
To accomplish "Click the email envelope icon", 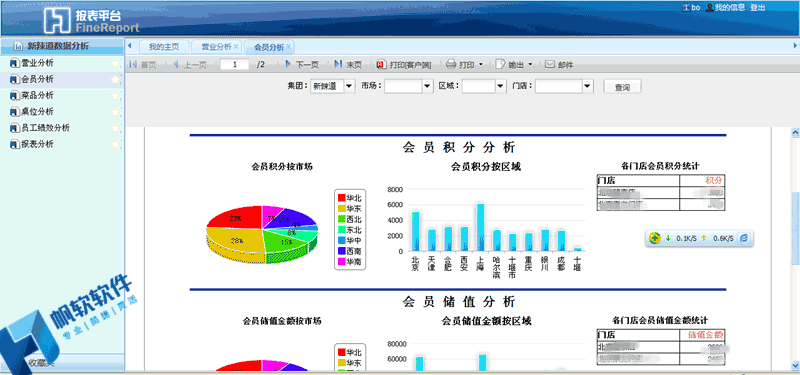I will [x=549, y=65].
